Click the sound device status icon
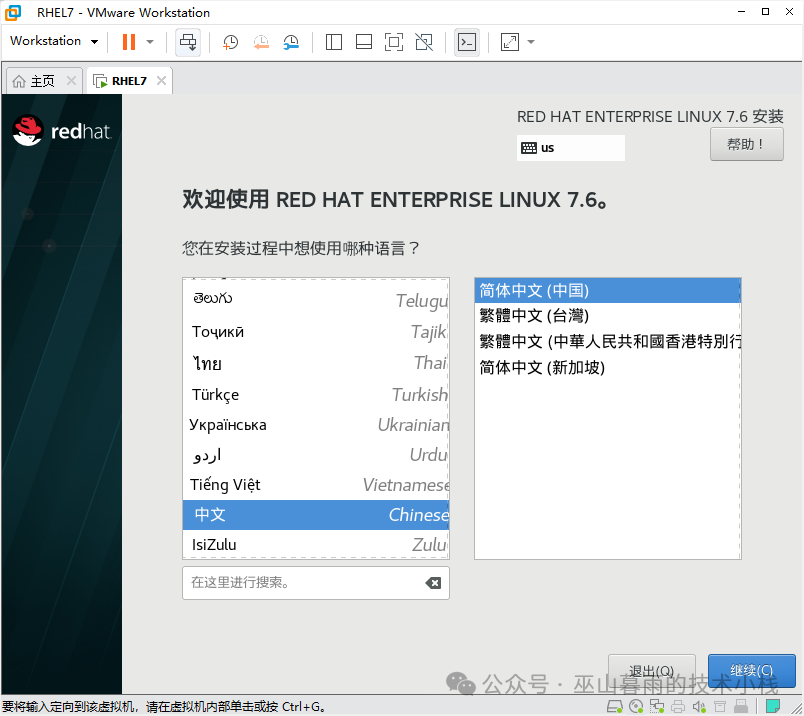 point(700,706)
